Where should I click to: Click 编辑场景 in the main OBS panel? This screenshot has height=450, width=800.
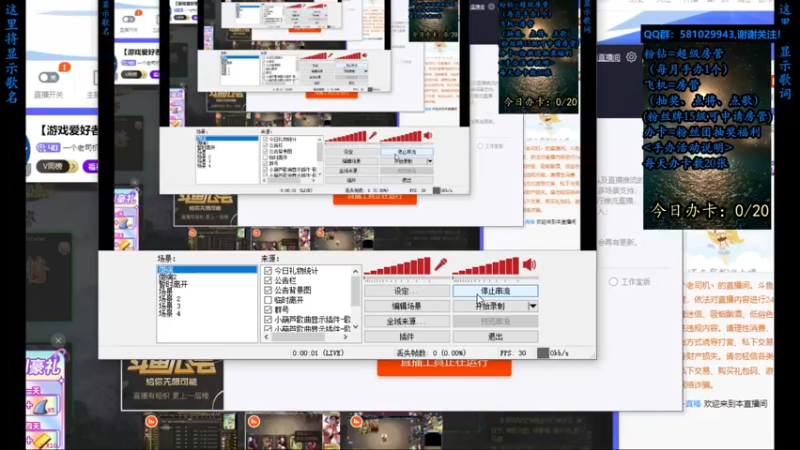(407, 306)
